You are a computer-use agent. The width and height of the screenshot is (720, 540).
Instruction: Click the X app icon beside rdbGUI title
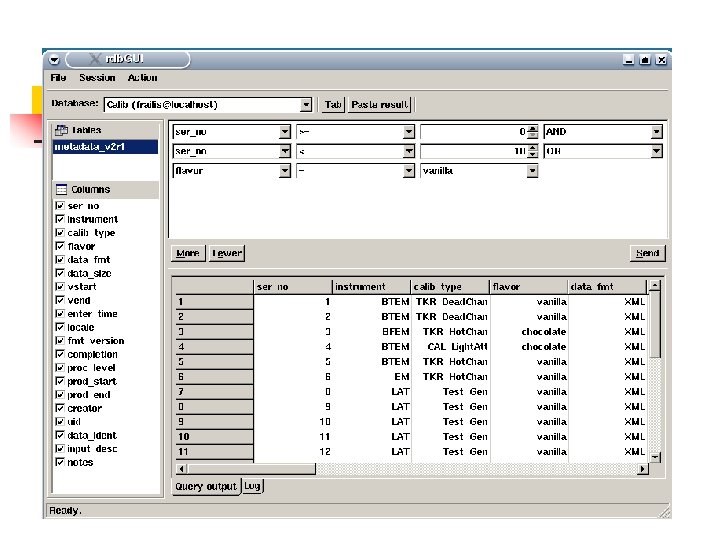pyautogui.click(x=96, y=60)
